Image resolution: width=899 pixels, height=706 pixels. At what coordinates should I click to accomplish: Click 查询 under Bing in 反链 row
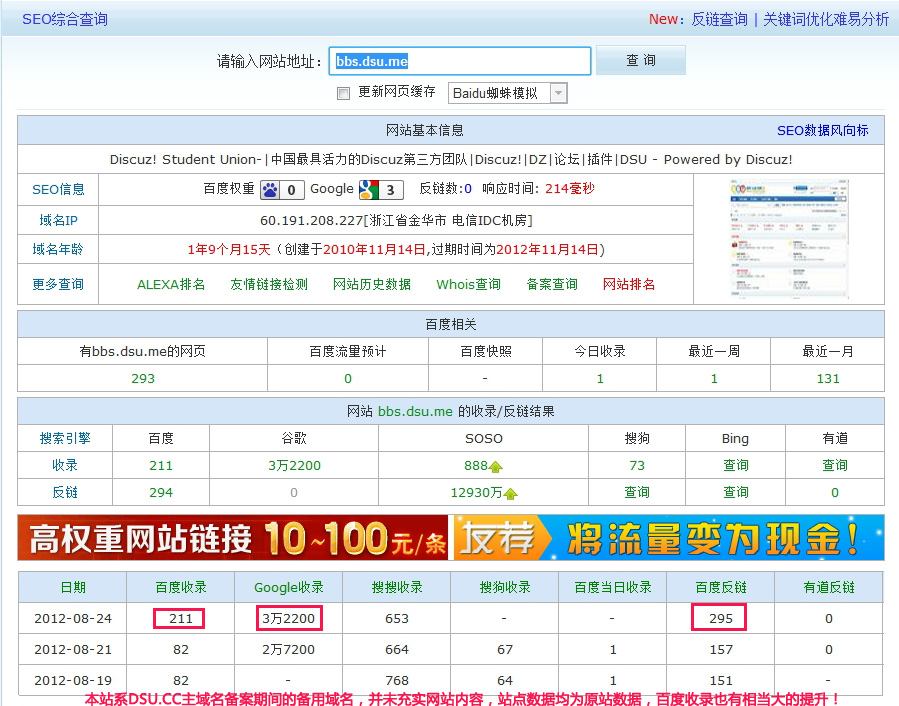pos(736,493)
